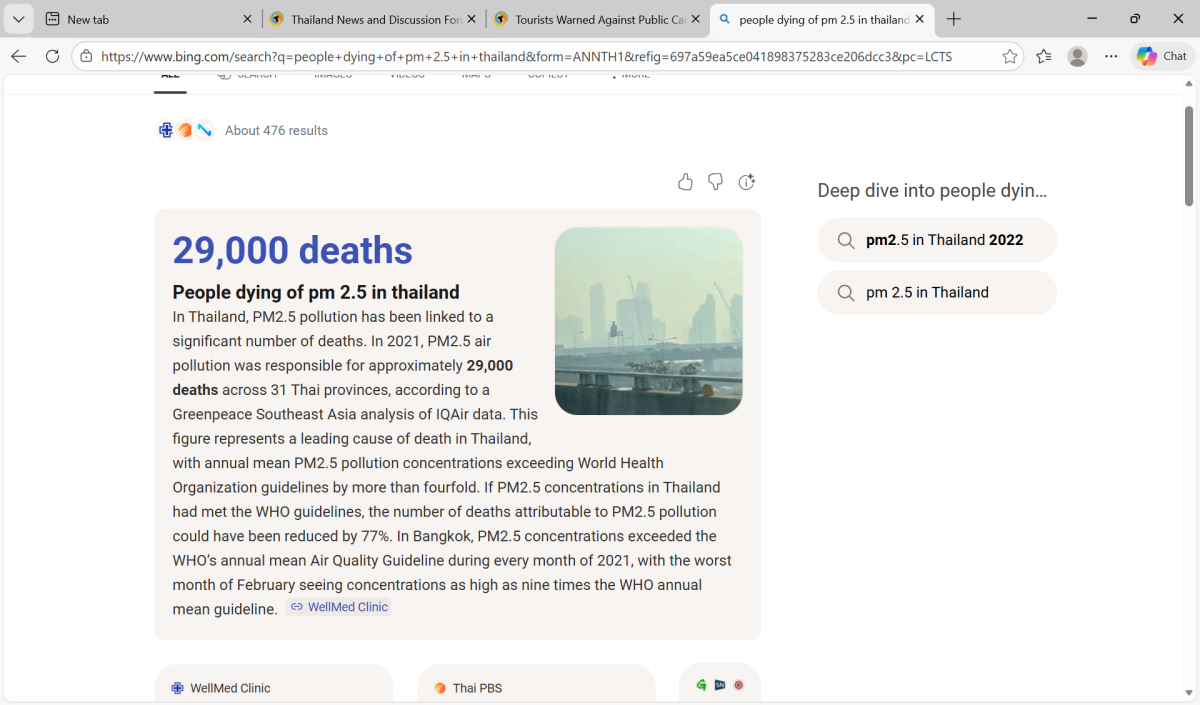Open the WellMed Clinic source link
This screenshot has width=1200, height=705.
(339, 607)
